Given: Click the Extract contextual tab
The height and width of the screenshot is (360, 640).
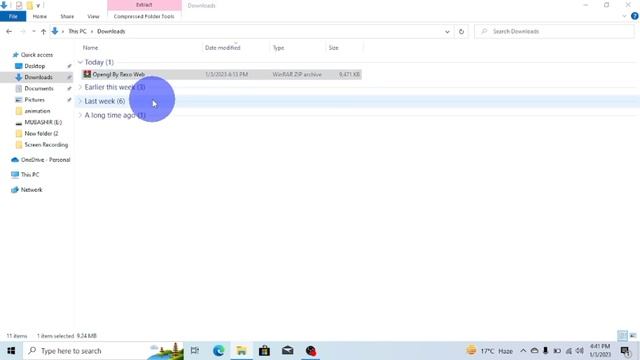Looking at the screenshot, I should [x=144, y=5].
